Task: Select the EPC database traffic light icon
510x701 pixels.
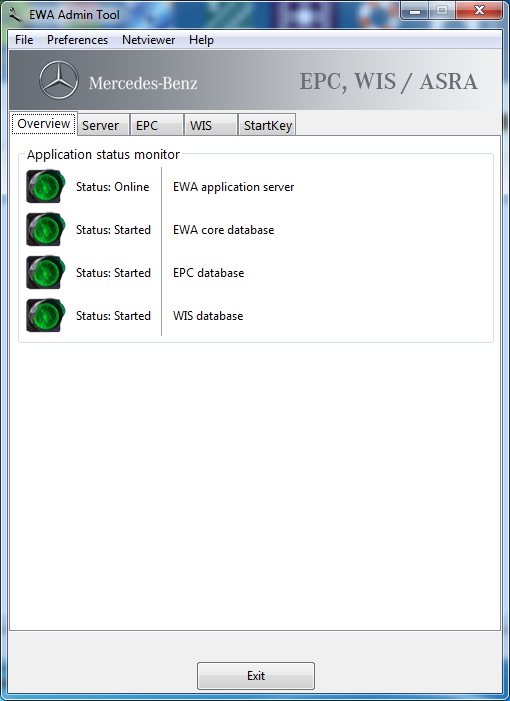Action: click(x=46, y=272)
